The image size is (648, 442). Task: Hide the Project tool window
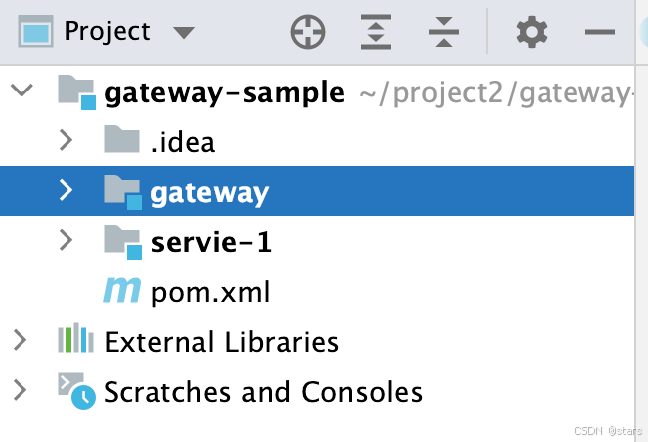point(600,32)
